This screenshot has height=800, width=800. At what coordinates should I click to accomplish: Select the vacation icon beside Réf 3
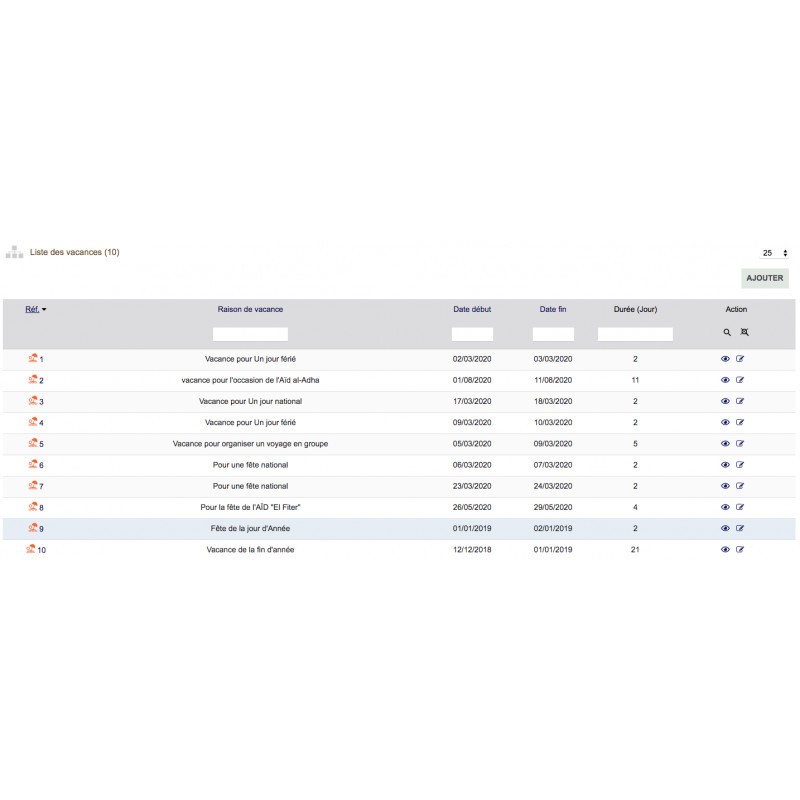(33, 400)
